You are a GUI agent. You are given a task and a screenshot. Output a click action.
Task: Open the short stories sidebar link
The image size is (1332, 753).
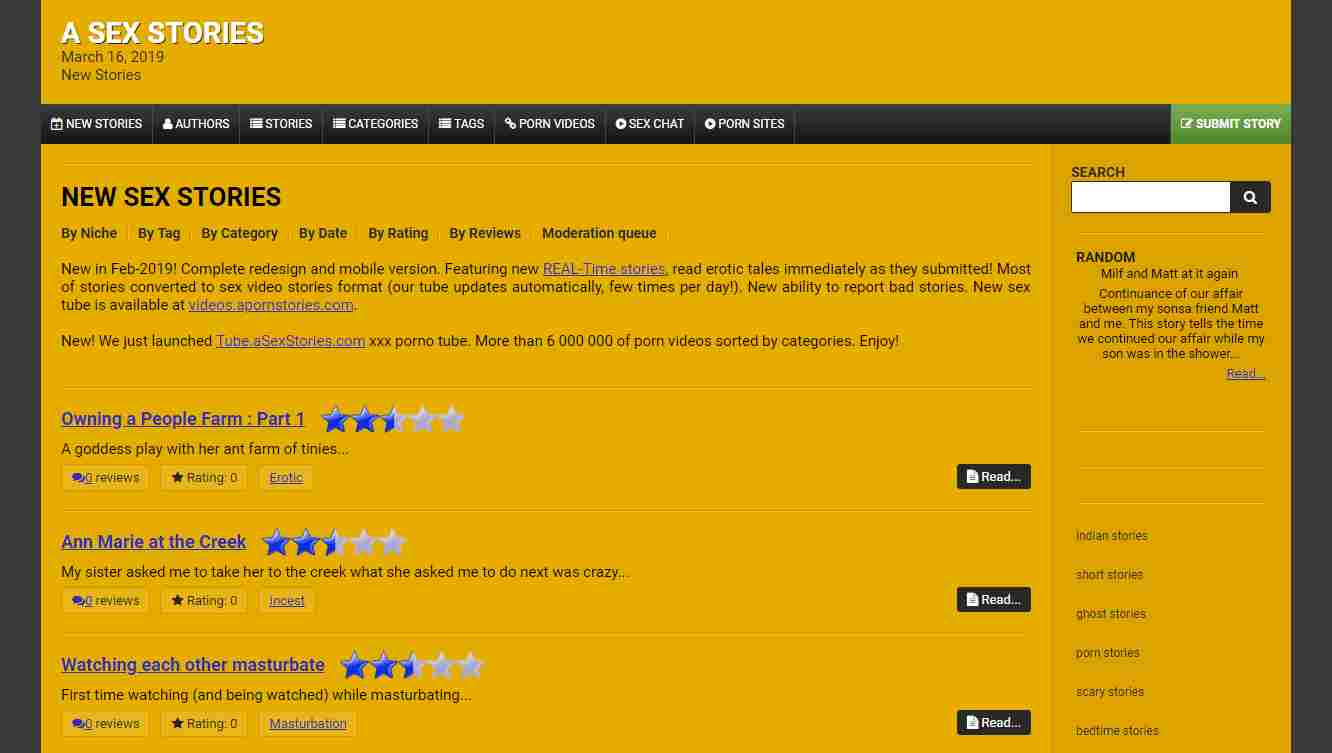[x=1109, y=575]
